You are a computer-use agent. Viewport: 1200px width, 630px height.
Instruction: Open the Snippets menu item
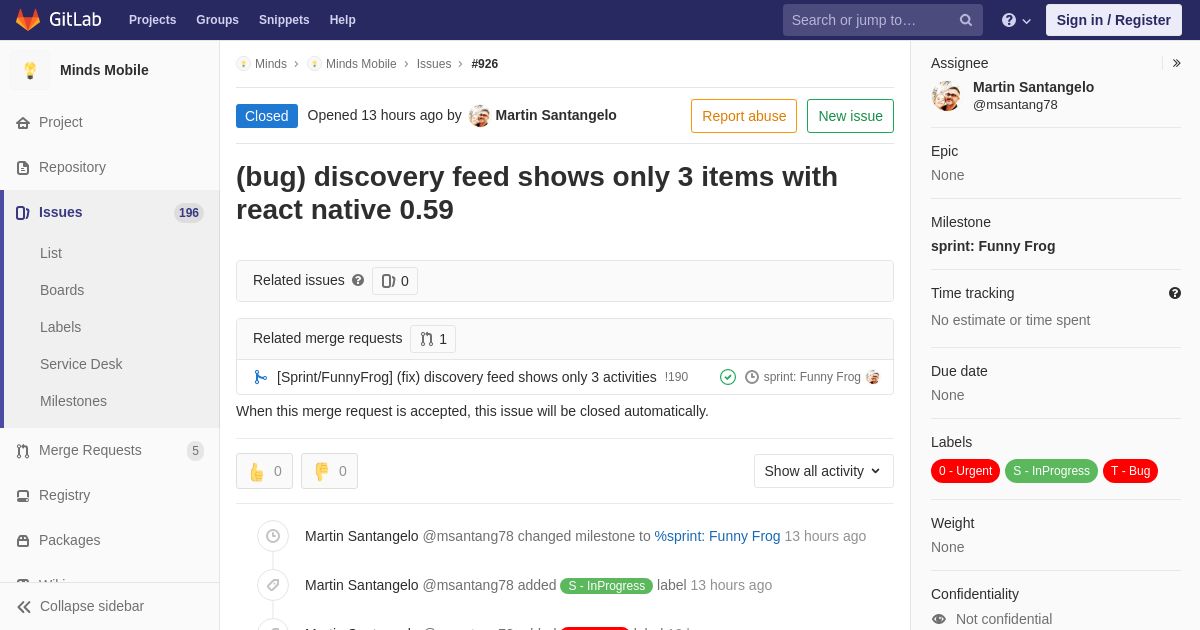coord(284,20)
